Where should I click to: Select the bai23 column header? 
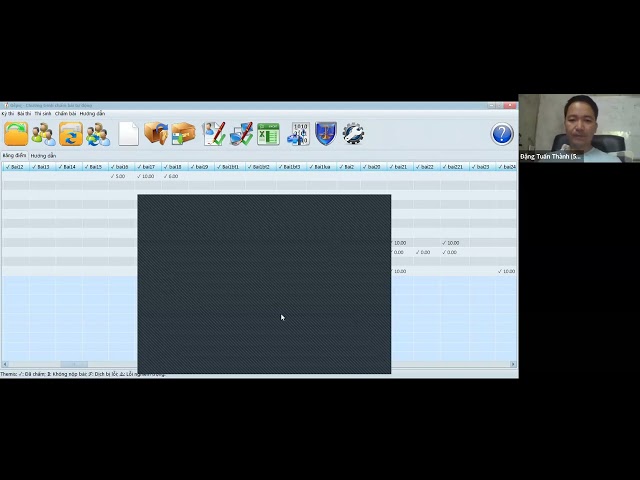[x=481, y=167]
